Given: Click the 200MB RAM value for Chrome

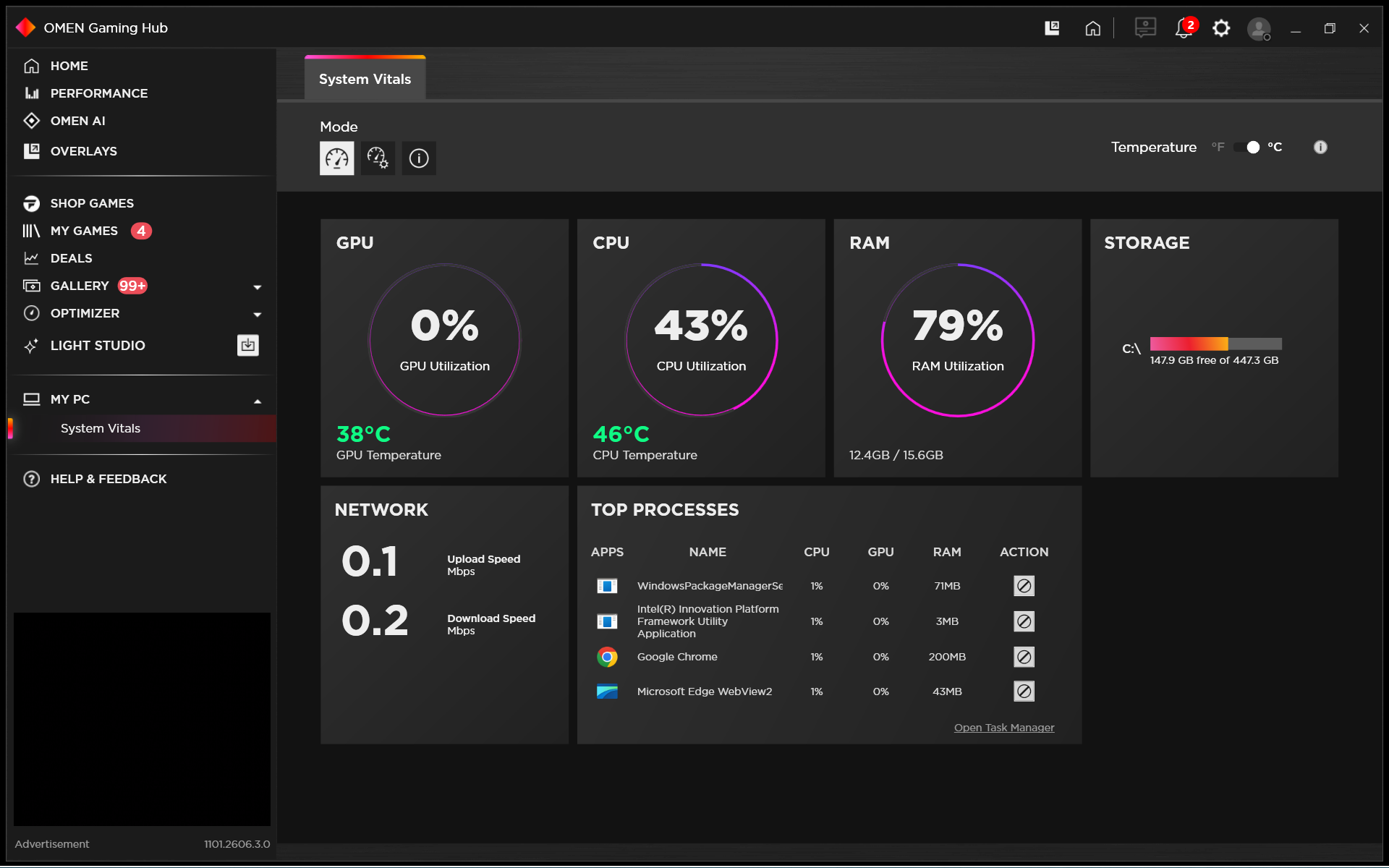Looking at the screenshot, I should click(947, 657).
